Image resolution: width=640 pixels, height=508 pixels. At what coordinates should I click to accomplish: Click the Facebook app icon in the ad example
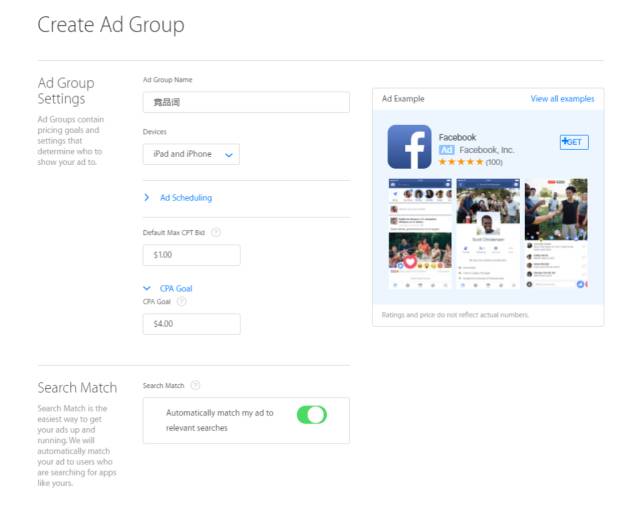point(409,147)
